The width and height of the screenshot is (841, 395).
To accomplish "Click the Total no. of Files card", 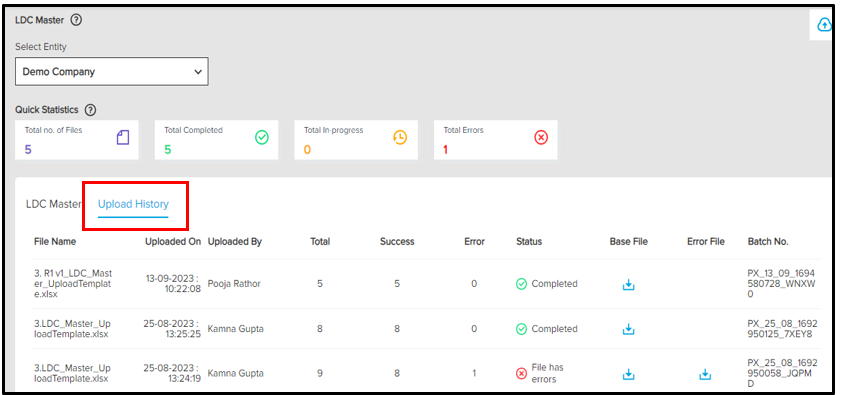I will pos(77,140).
